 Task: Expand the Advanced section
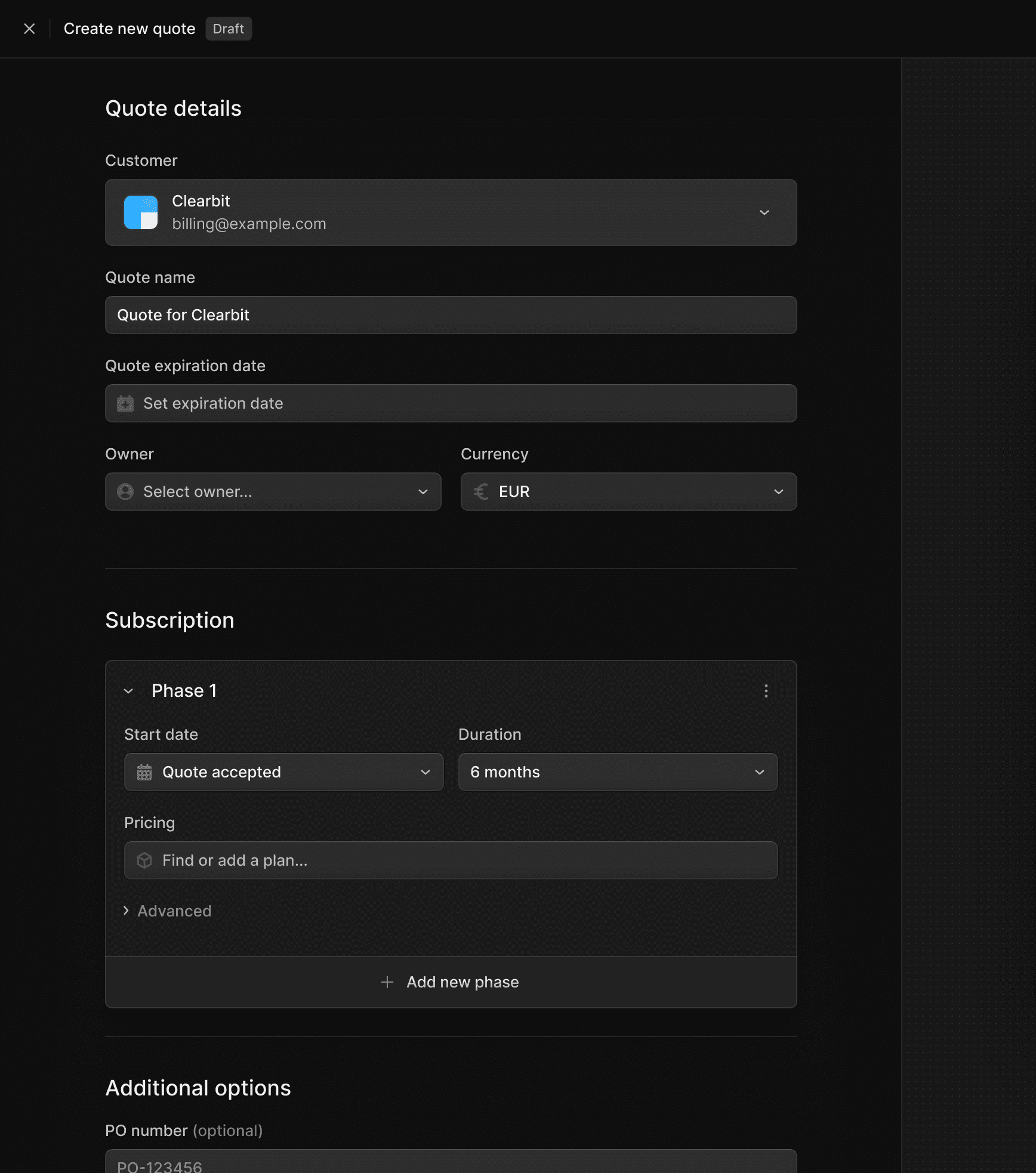[x=168, y=911]
